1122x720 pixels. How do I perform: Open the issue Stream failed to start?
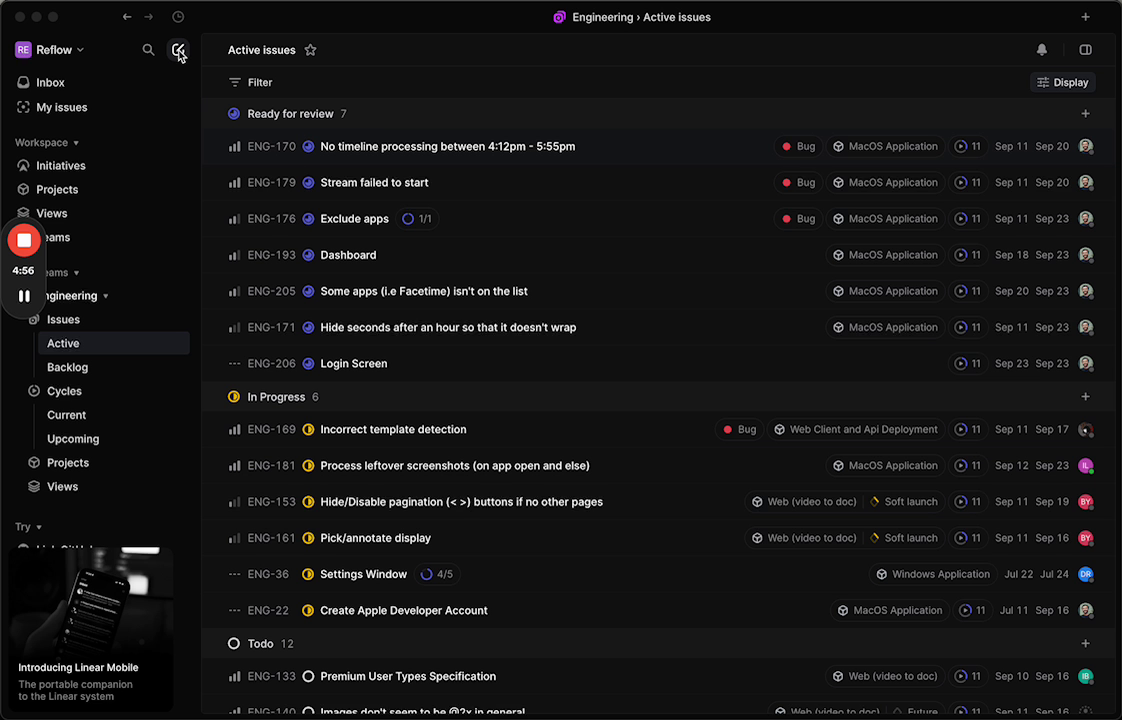pos(374,183)
